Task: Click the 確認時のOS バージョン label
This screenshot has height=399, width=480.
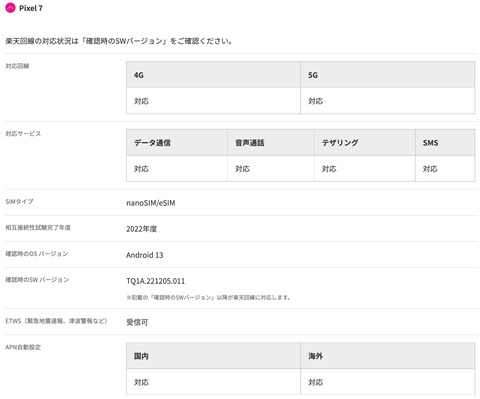Action: point(37,254)
